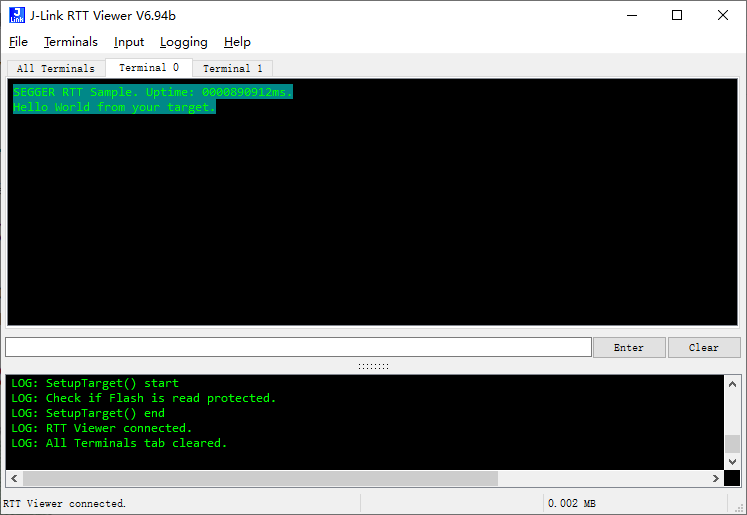Screen dimensions: 747x515
Task: Click the splitter handle dots between panels
Action: coord(374,366)
